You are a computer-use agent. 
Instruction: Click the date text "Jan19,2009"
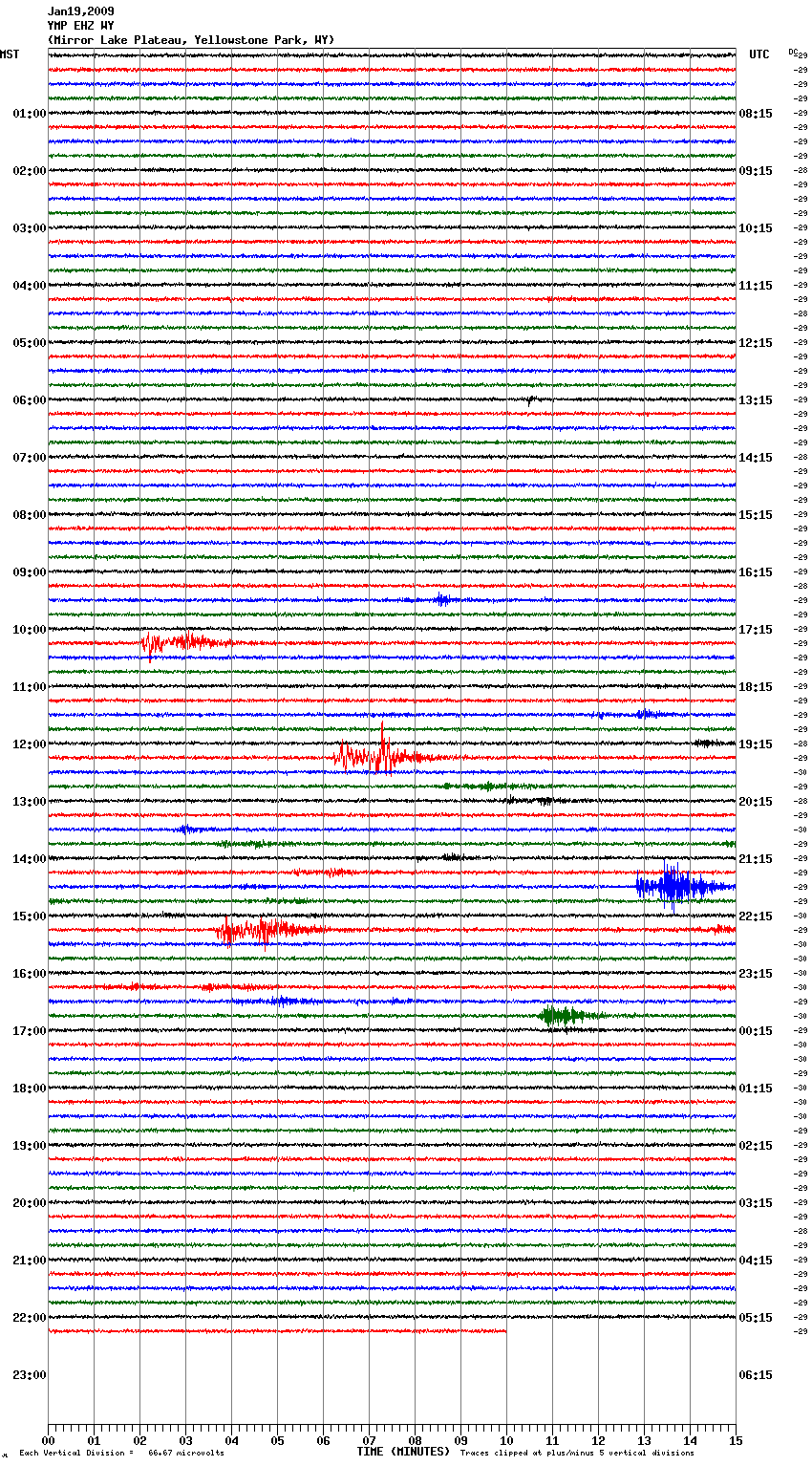pyautogui.click(x=81, y=11)
